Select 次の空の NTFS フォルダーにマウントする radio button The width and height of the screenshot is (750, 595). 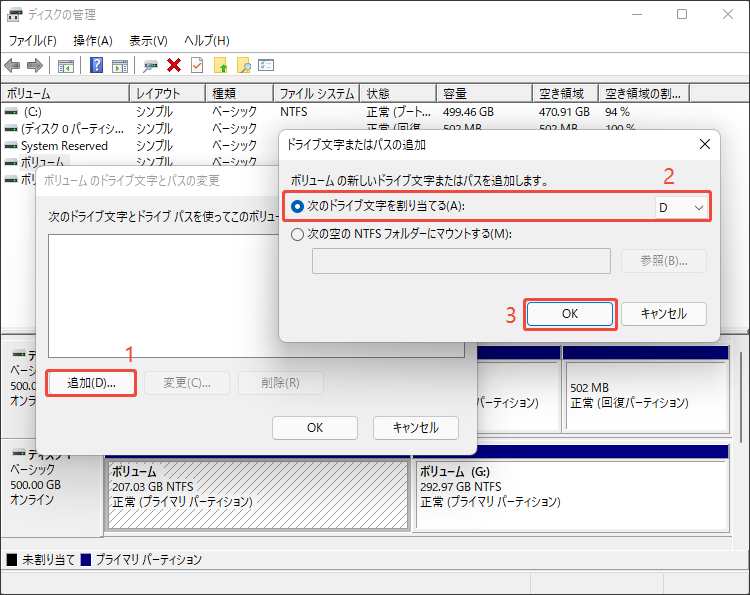click(297, 234)
